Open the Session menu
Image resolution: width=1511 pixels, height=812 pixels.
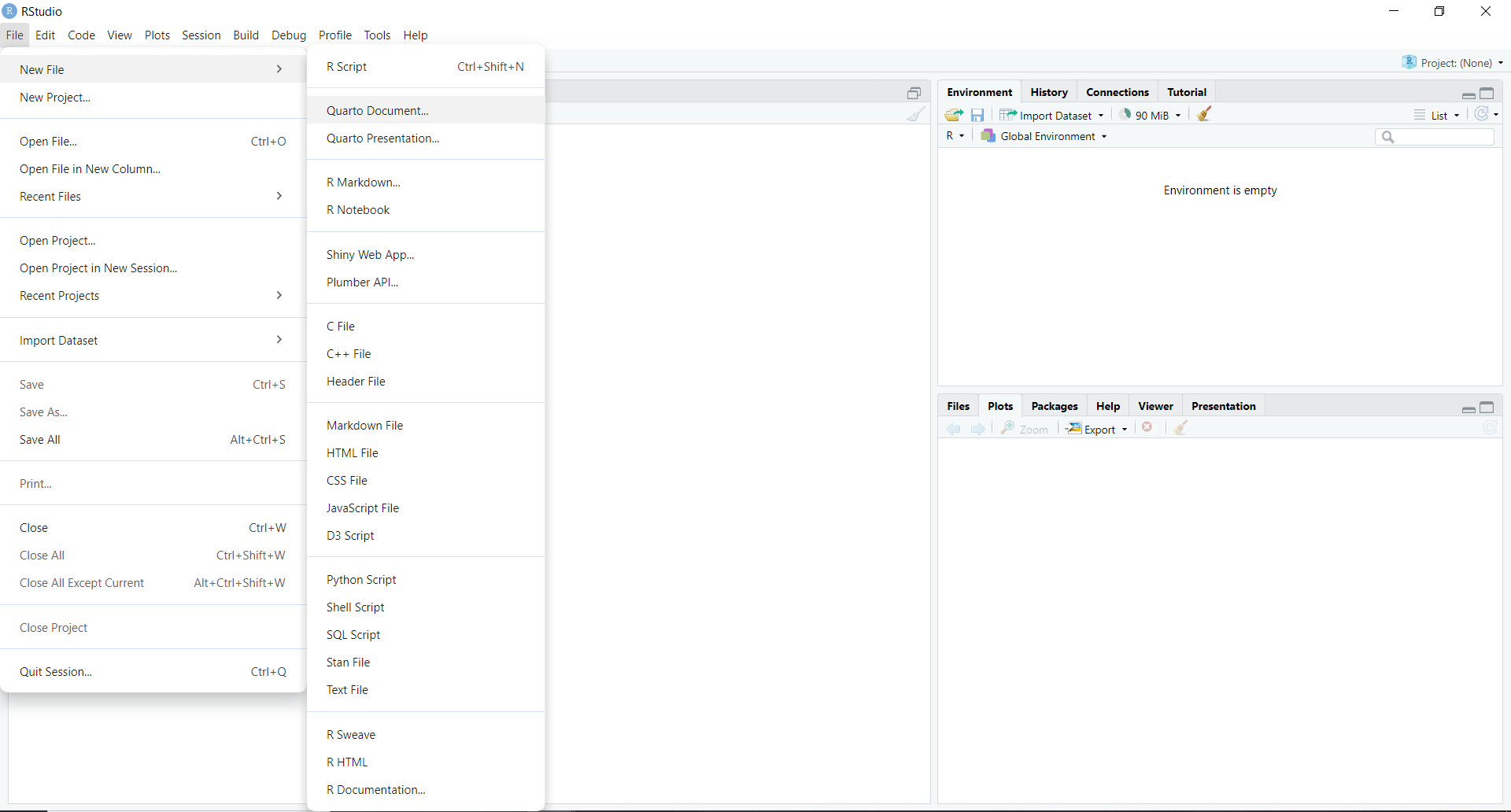(201, 35)
